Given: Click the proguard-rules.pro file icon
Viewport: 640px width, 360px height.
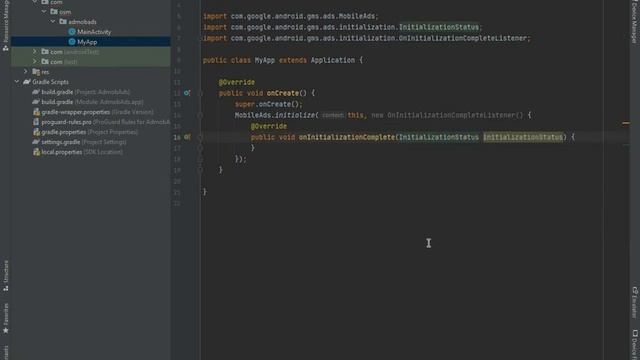Looking at the screenshot, I should pyautogui.click(x=36, y=122).
